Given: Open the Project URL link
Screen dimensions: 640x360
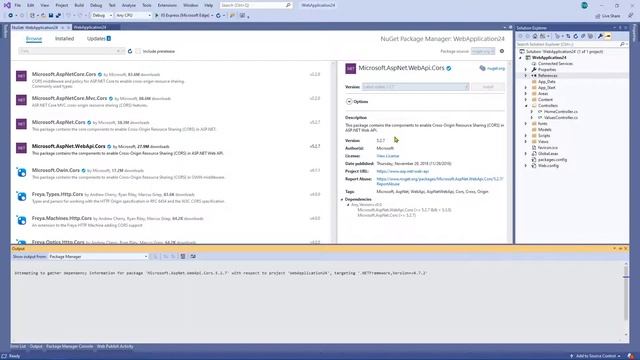Looking at the screenshot, I should click(x=402, y=171).
